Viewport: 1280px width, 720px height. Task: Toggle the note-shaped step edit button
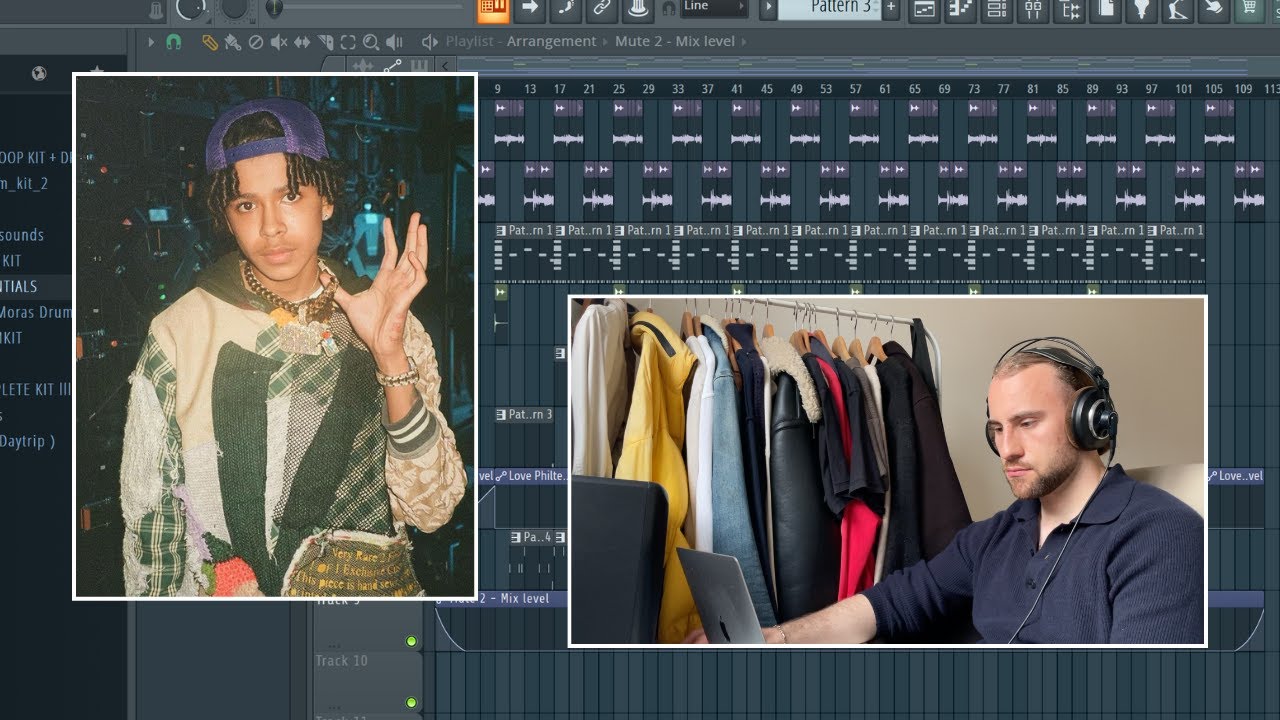[565, 9]
